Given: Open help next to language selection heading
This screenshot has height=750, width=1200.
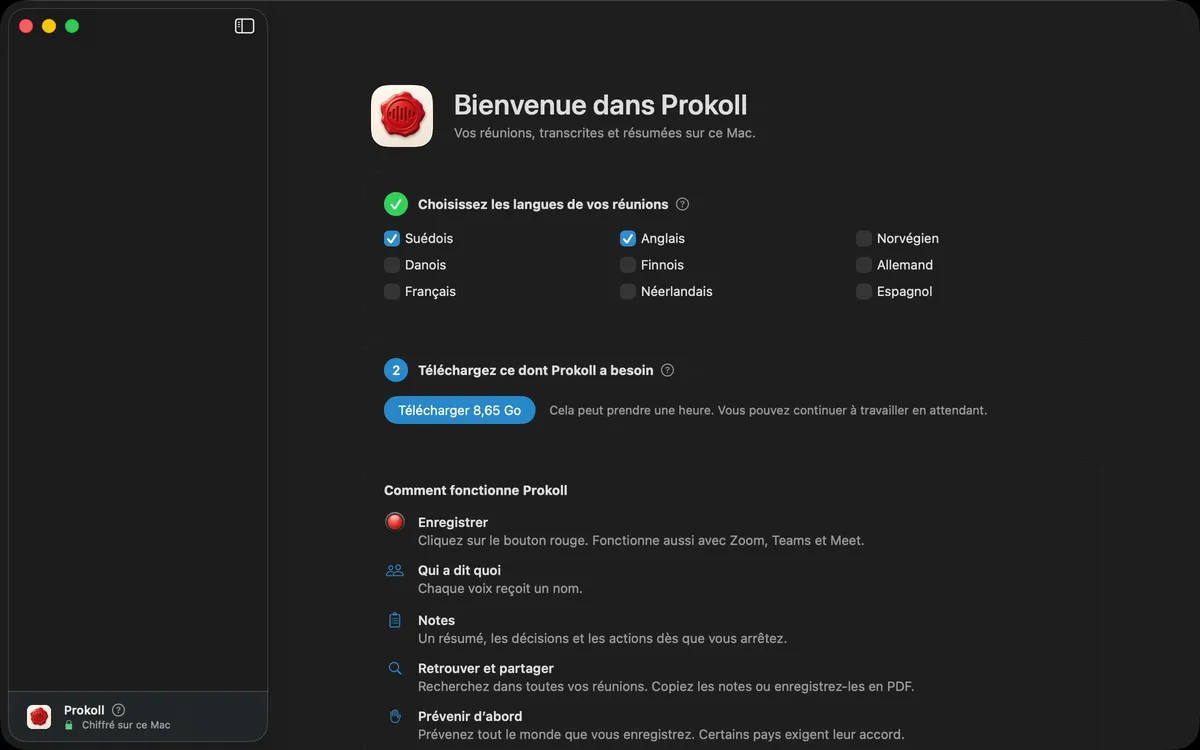Looking at the screenshot, I should (x=682, y=204).
